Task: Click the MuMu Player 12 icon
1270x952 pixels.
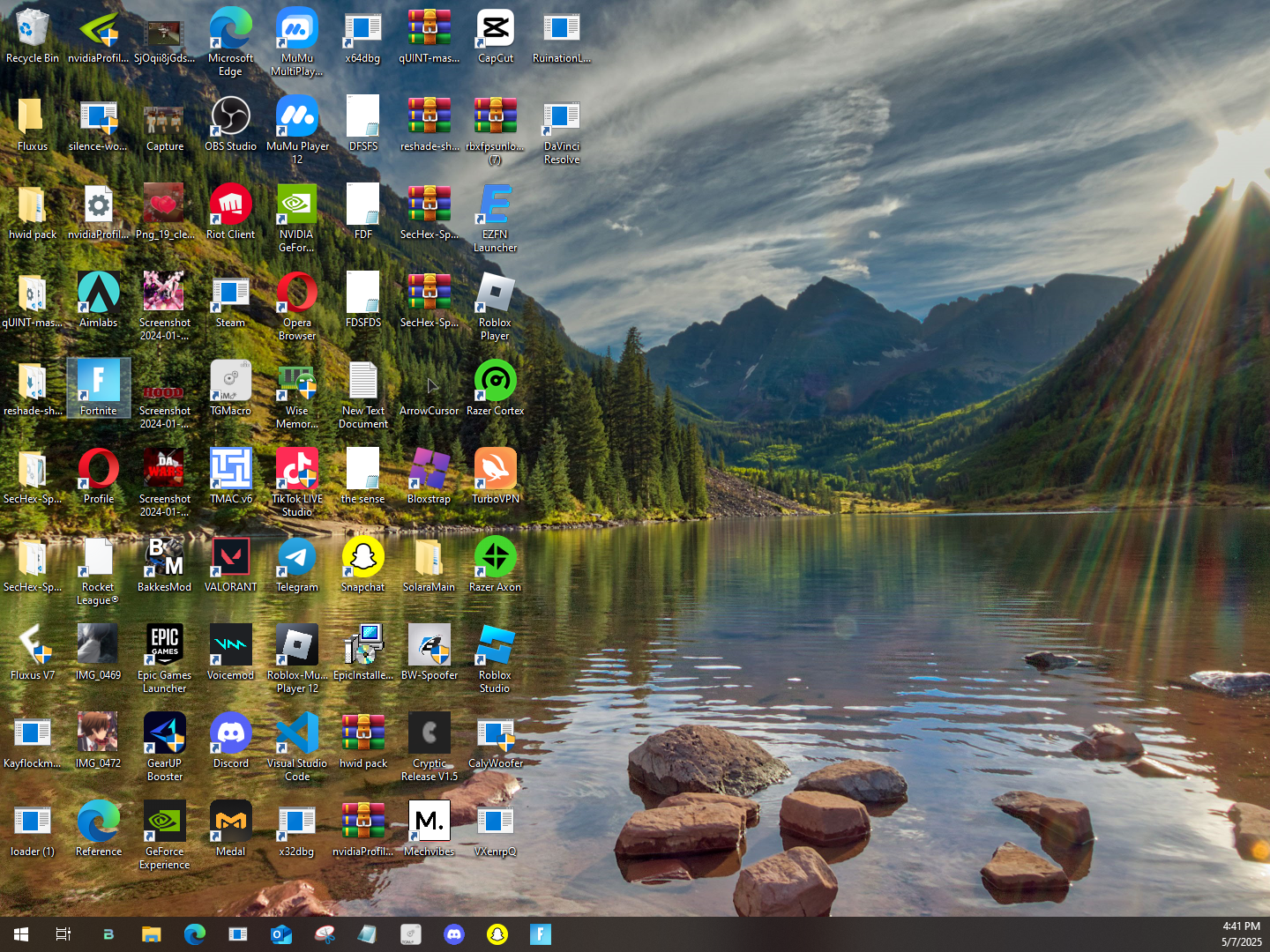Action: 297,130
